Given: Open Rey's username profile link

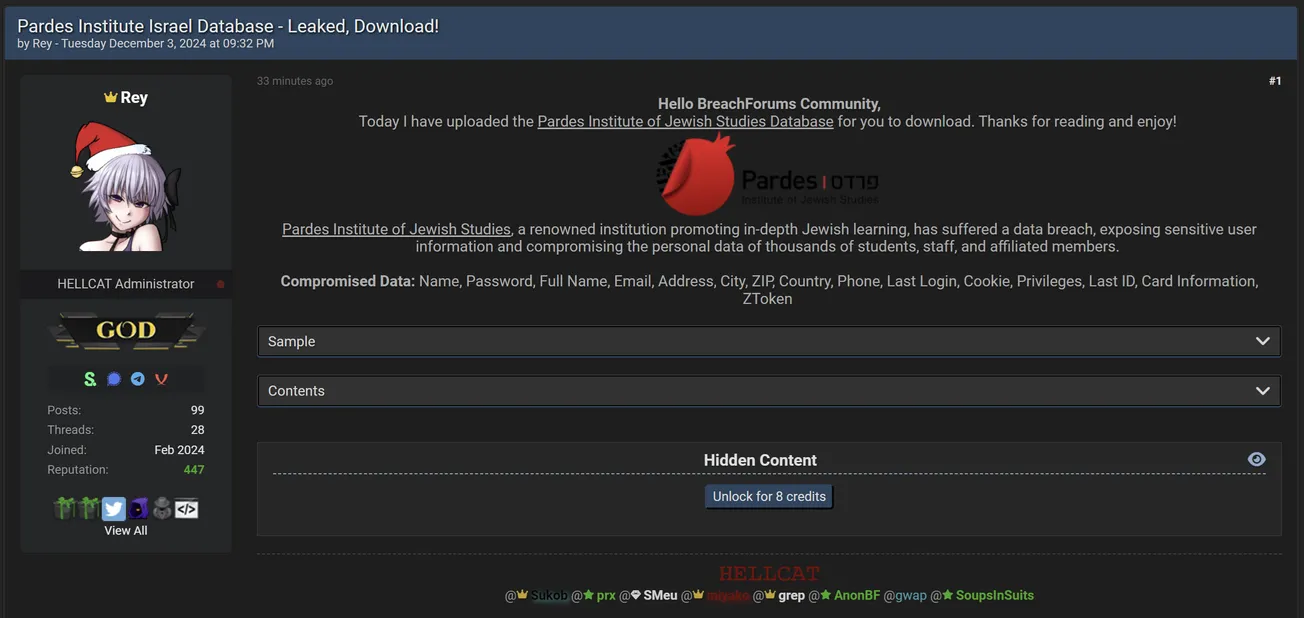Looking at the screenshot, I should (x=133, y=97).
